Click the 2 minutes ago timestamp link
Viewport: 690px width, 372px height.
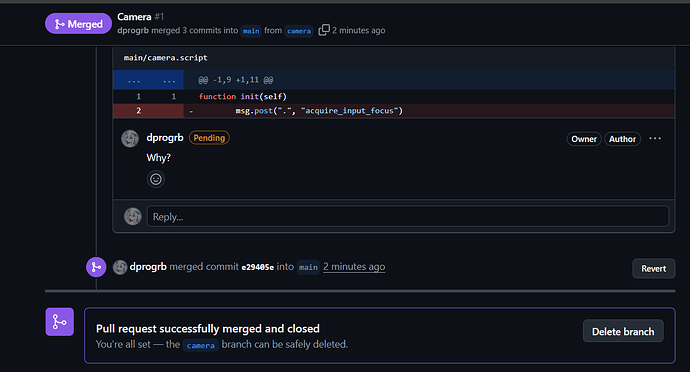pyautogui.click(x=354, y=267)
